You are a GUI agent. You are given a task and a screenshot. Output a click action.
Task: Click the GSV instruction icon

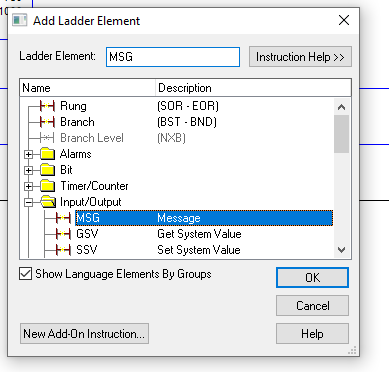63,234
